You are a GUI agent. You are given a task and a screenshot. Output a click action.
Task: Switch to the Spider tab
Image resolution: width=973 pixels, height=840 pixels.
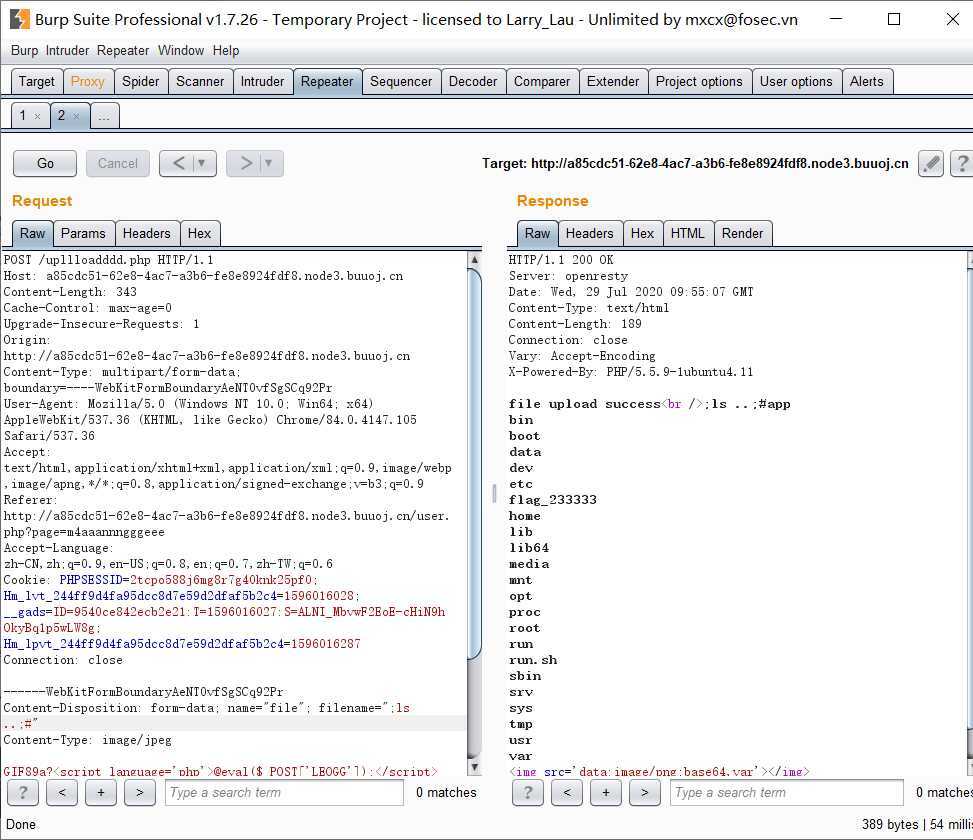click(140, 81)
